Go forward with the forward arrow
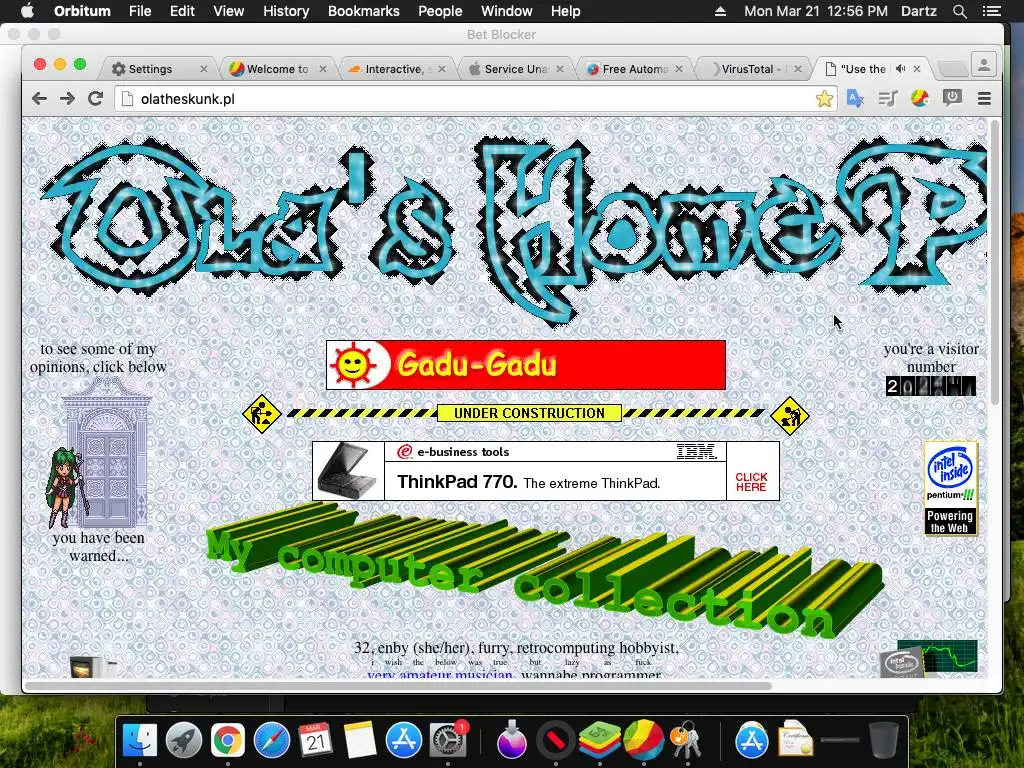 pos(67,99)
